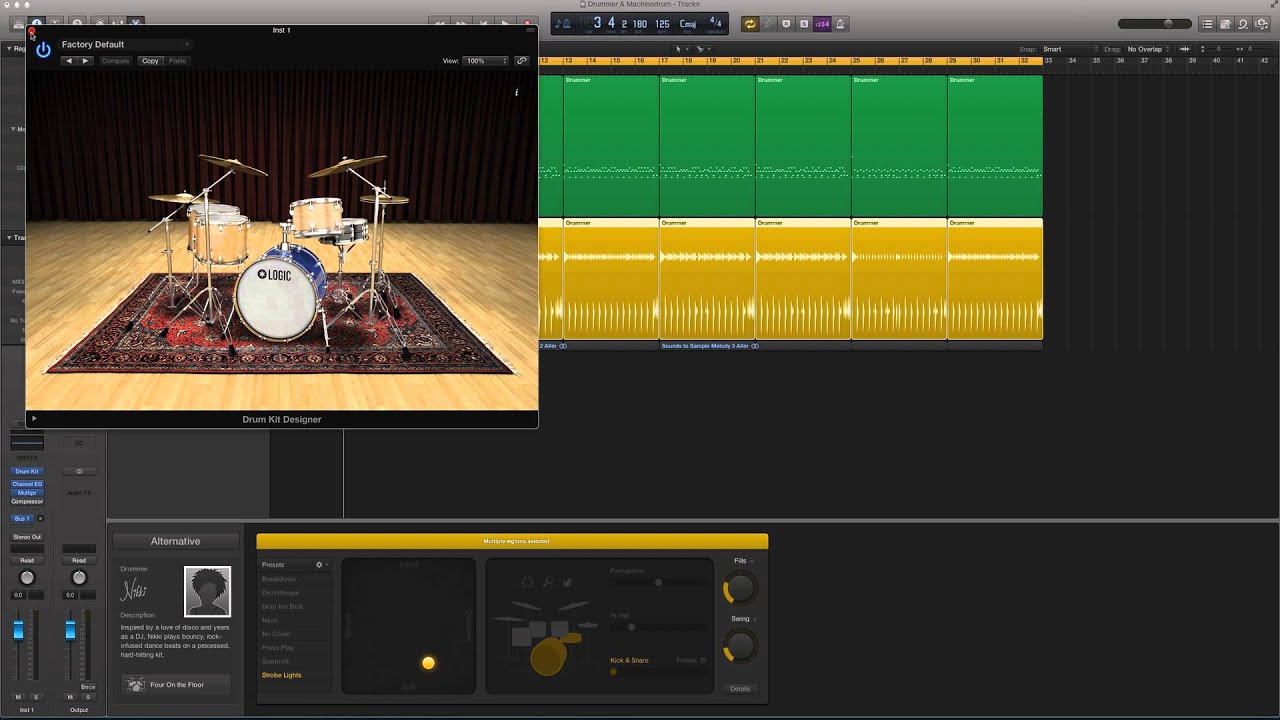Click the stereo link icon on Output strip
This screenshot has height=720, width=1280.
click(x=80, y=471)
